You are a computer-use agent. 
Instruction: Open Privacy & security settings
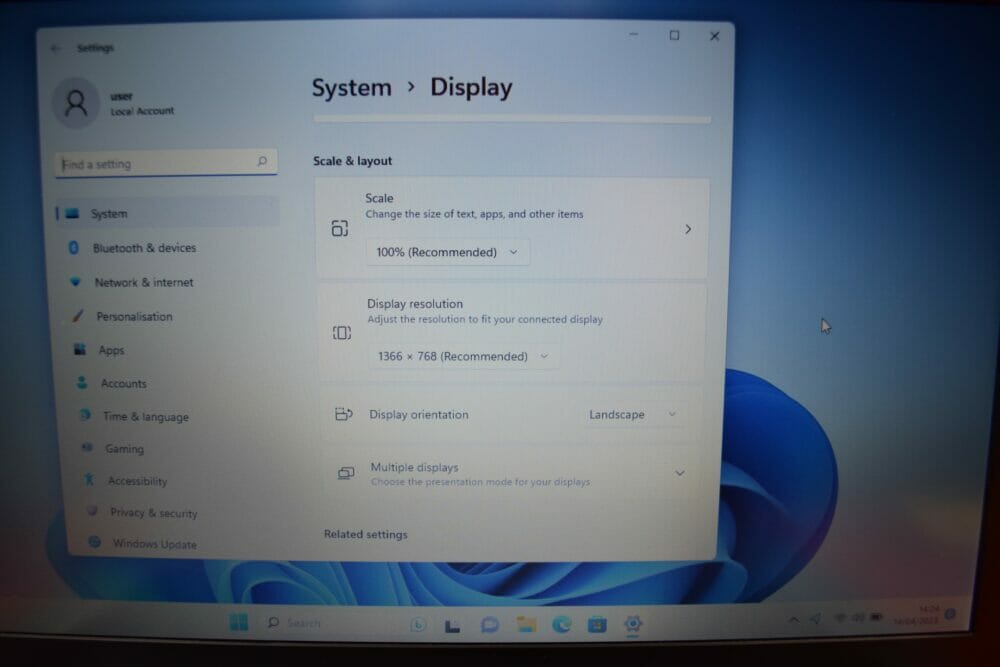[153, 513]
